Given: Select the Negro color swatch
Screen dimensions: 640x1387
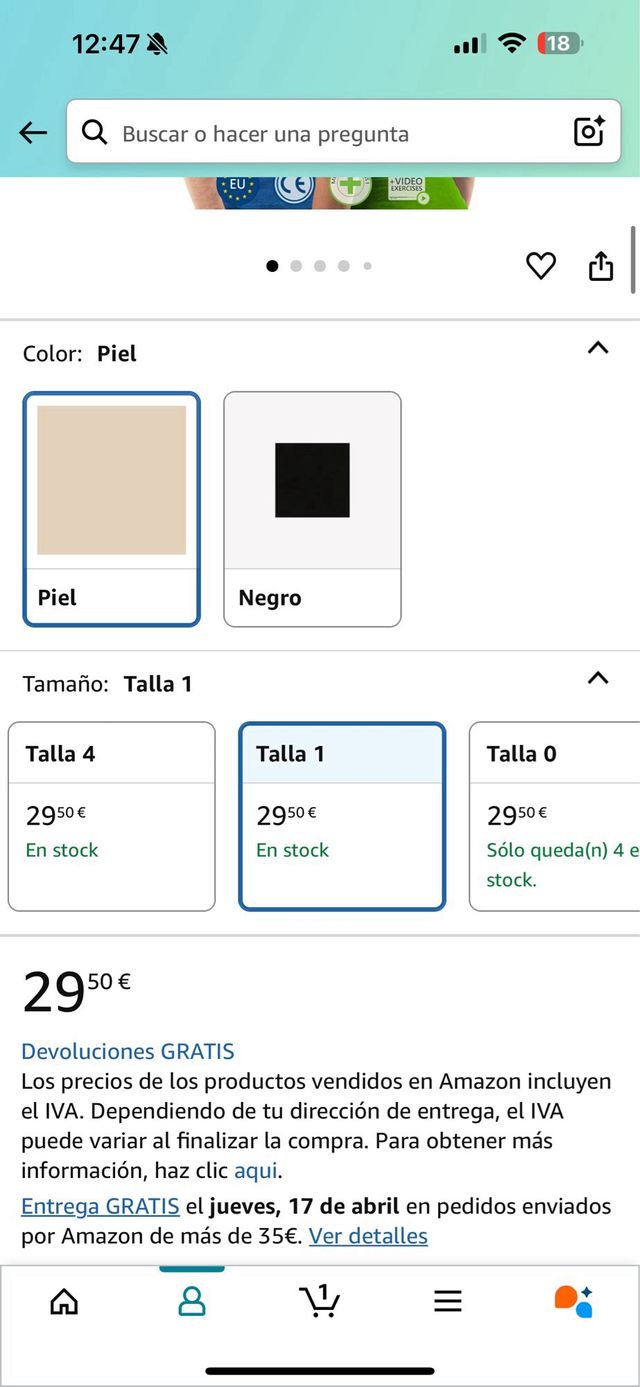Looking at the screenshot, I should click(x=312, y=508).
